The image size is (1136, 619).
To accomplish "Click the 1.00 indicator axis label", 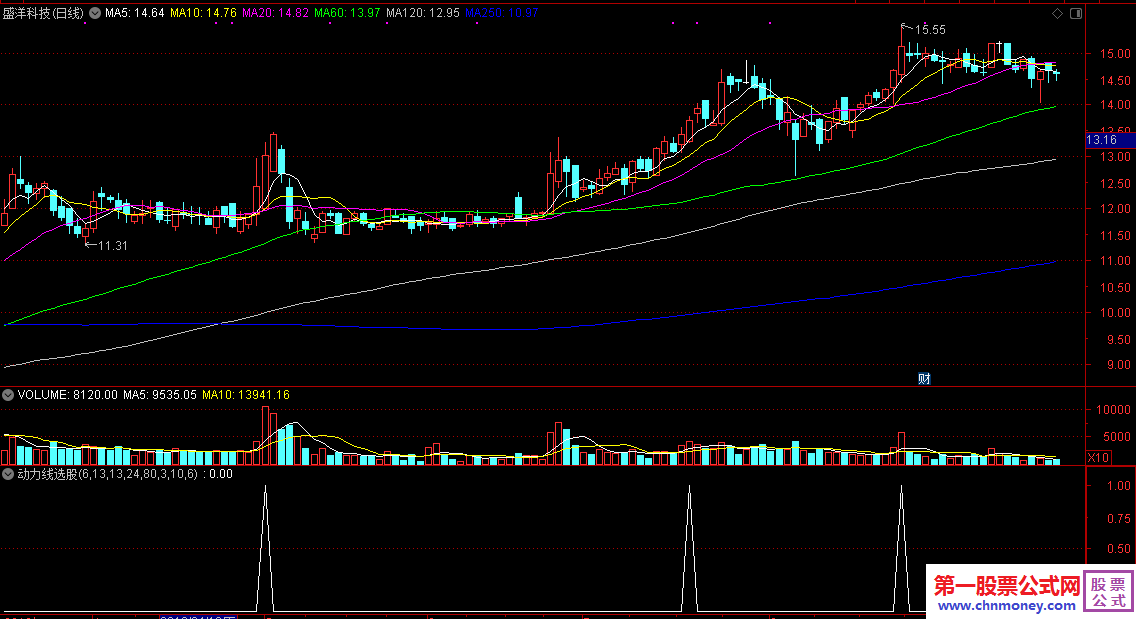I will [x=1119, y=486].
